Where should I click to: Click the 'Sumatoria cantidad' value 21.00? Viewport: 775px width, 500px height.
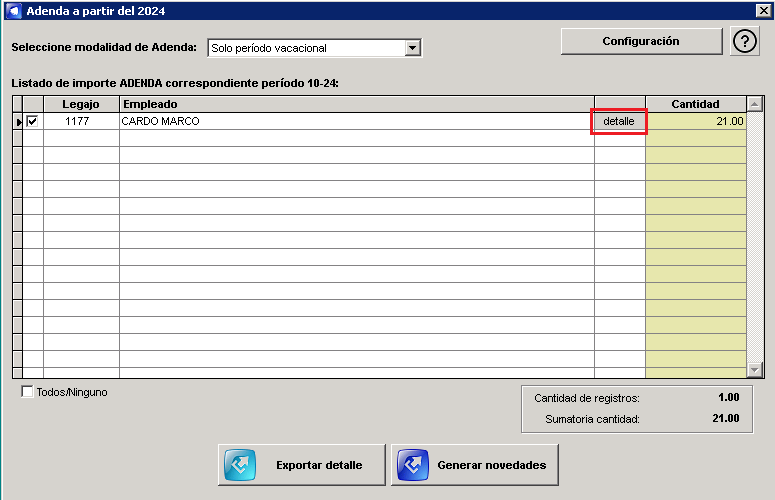(x=726, y=418)
